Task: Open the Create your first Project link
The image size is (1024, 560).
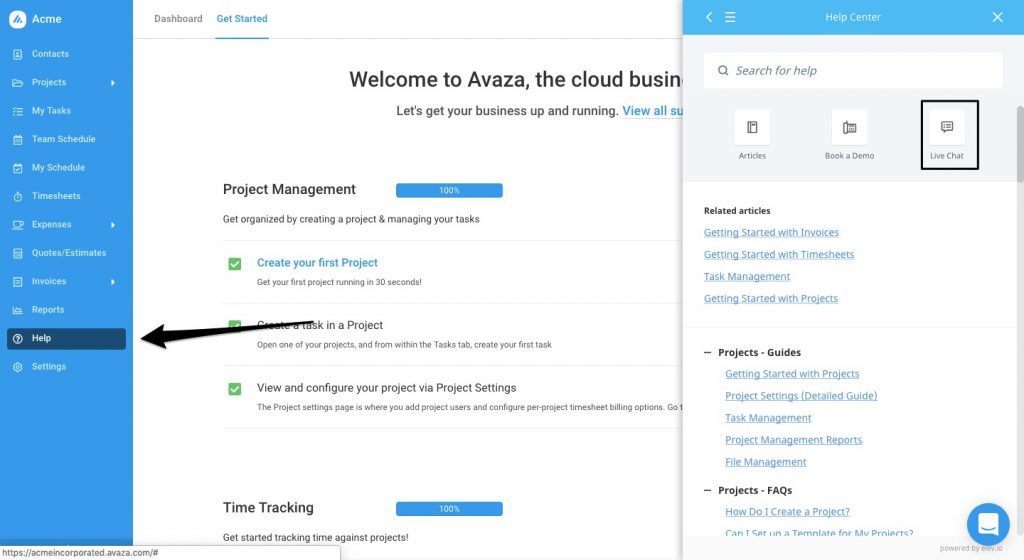Action: (317, 262)
